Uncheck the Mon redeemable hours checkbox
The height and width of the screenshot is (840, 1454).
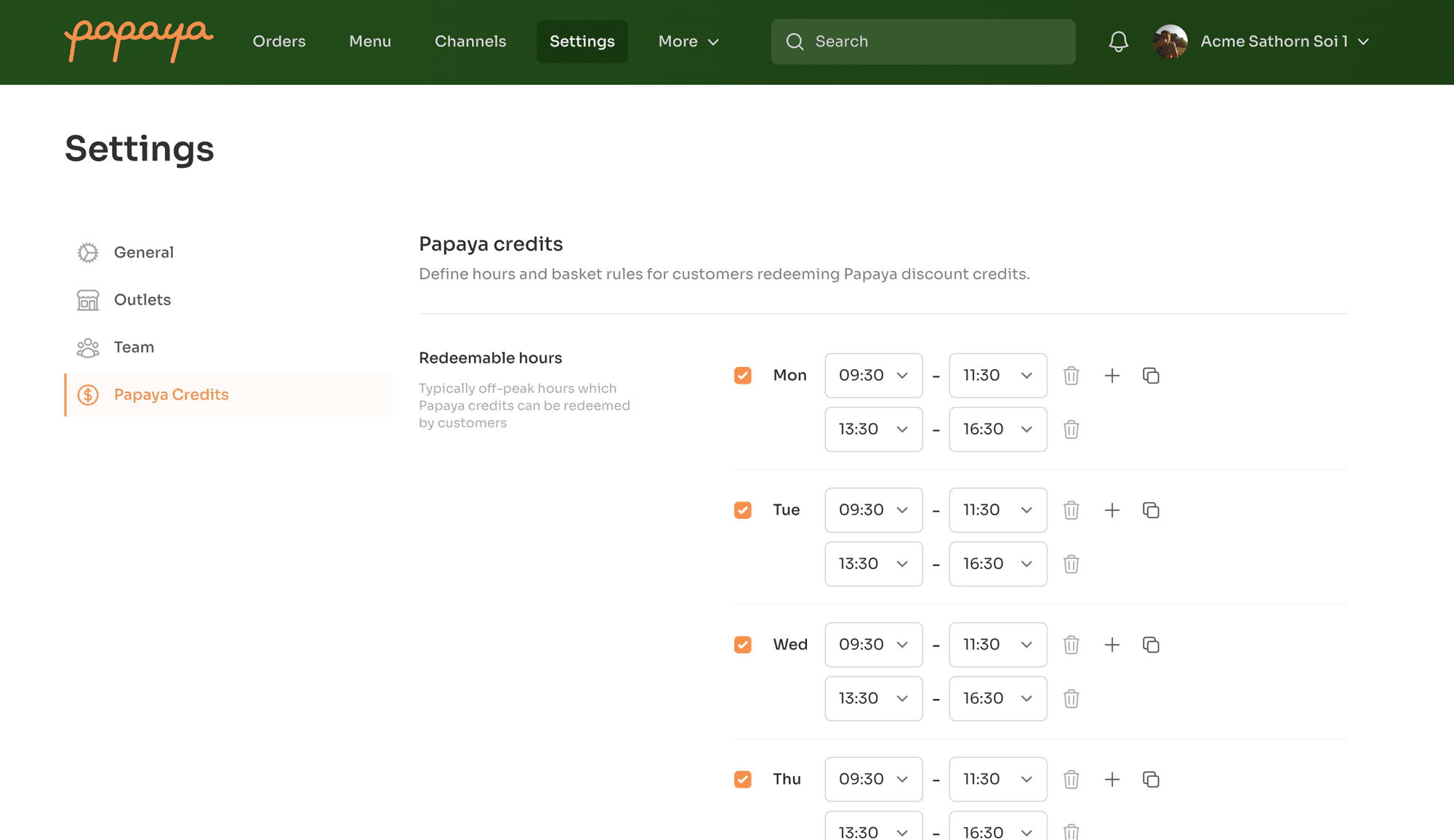tap(742, 376)
